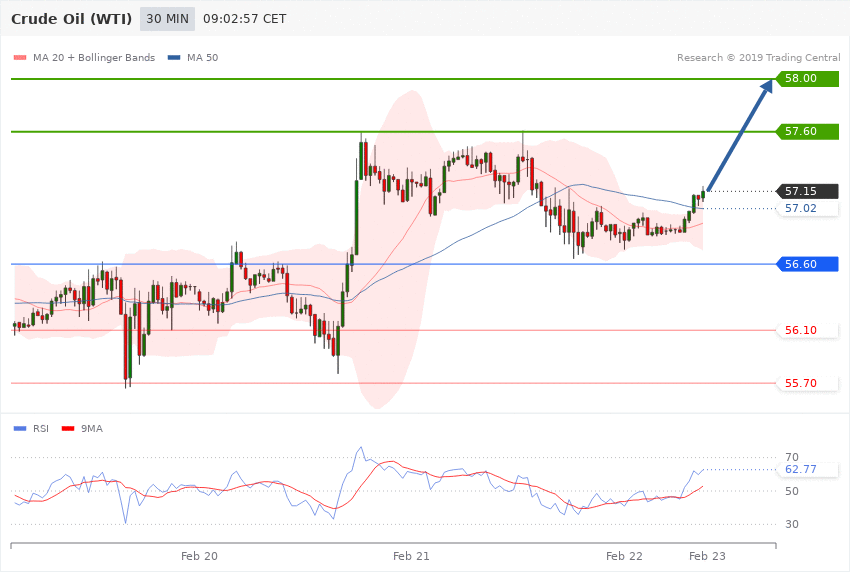This screenshot has height=576, width=850.
Task: Click the 57.60 green resistance label
Action: (808, 131)
